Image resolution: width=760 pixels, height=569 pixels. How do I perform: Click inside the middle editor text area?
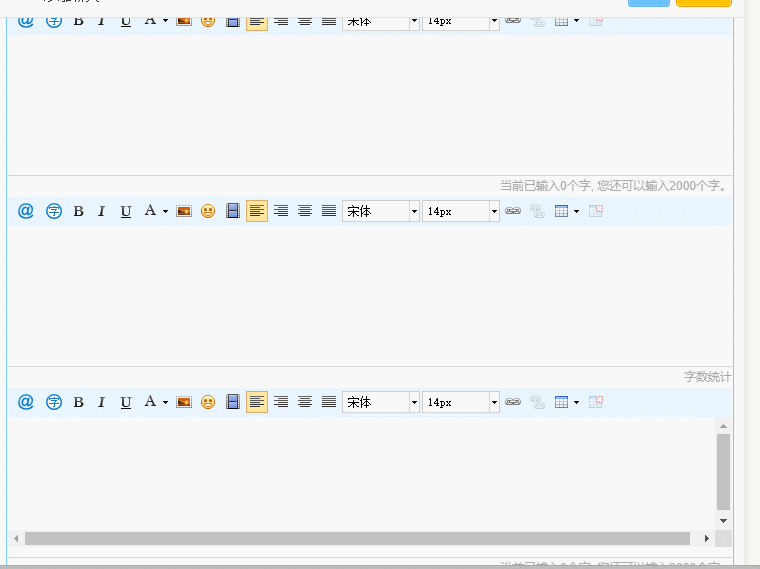point(370,295)
